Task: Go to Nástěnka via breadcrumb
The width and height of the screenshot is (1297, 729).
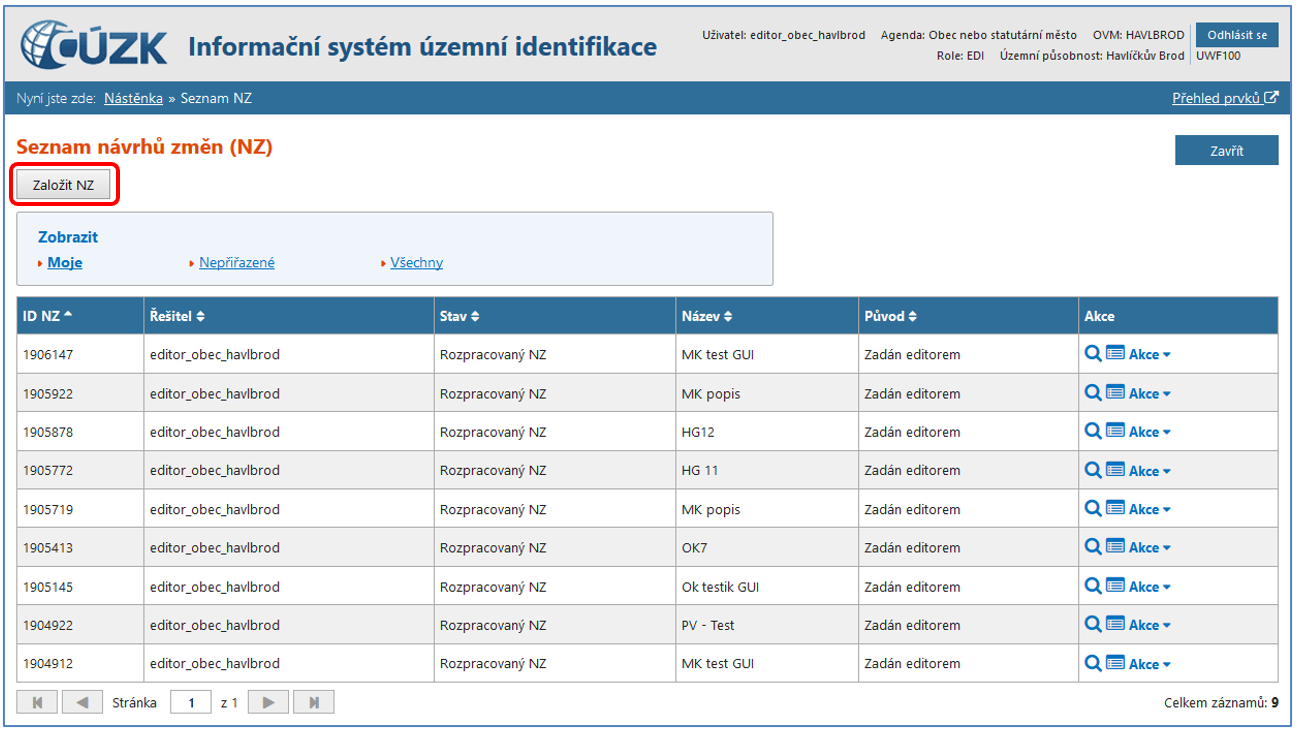Action: coord(133,98)
